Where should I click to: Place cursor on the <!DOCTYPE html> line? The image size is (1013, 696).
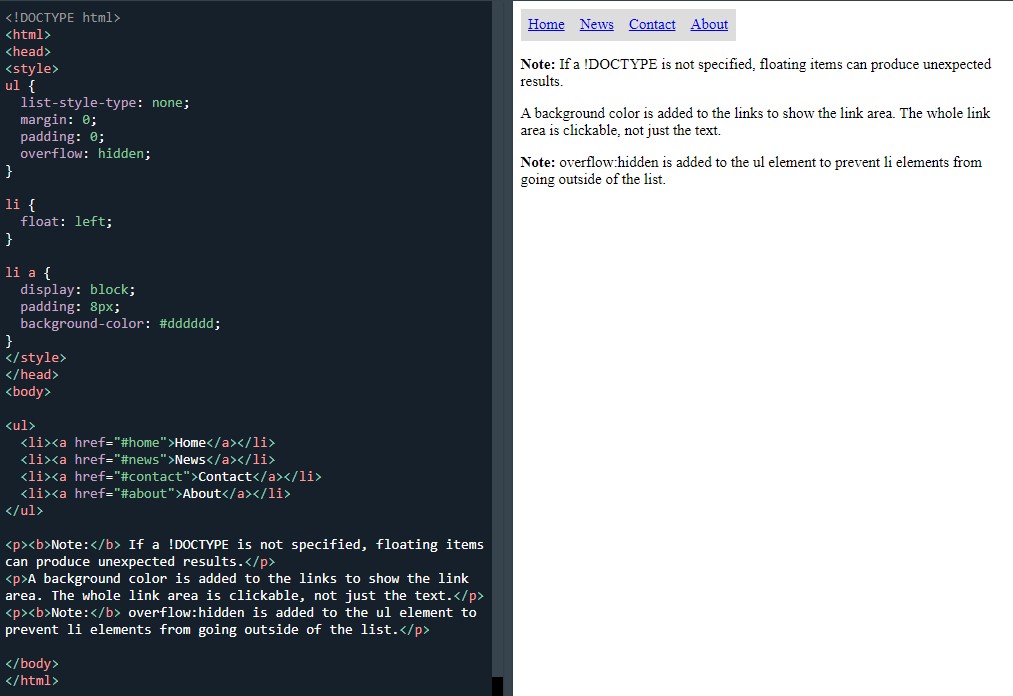click(62, 18)
